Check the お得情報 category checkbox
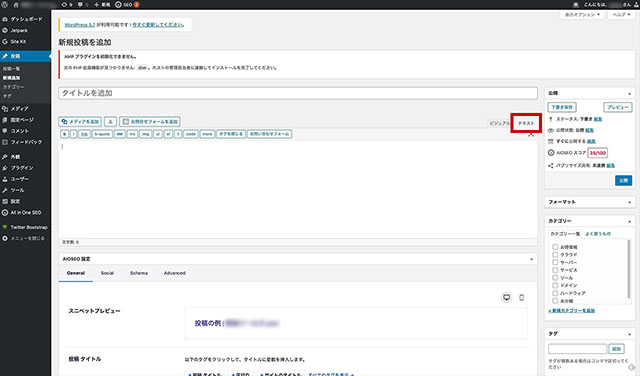 [x=555, y=247]
